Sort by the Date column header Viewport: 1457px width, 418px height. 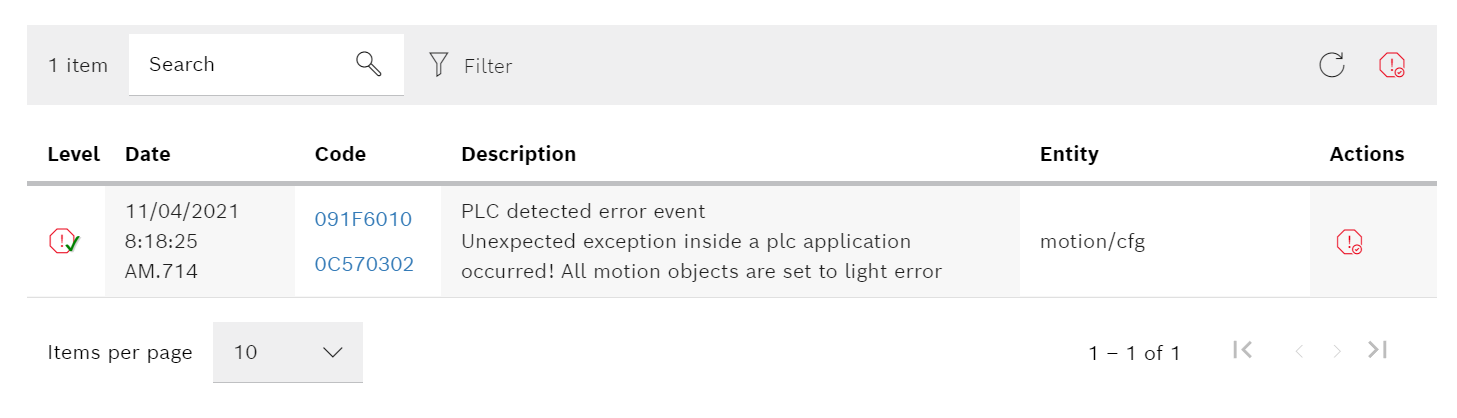147,154
